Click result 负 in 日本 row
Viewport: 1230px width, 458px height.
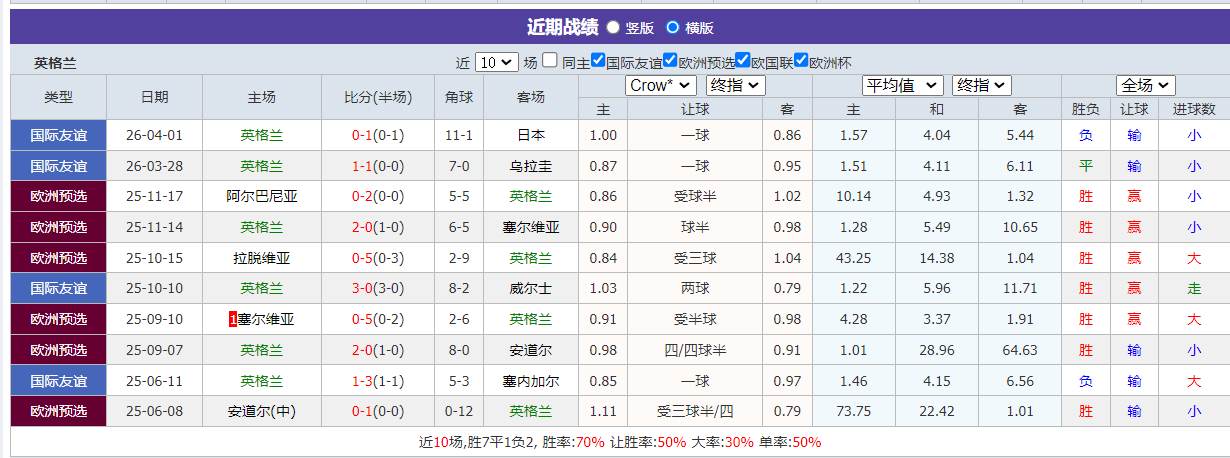click(1086, 135)
